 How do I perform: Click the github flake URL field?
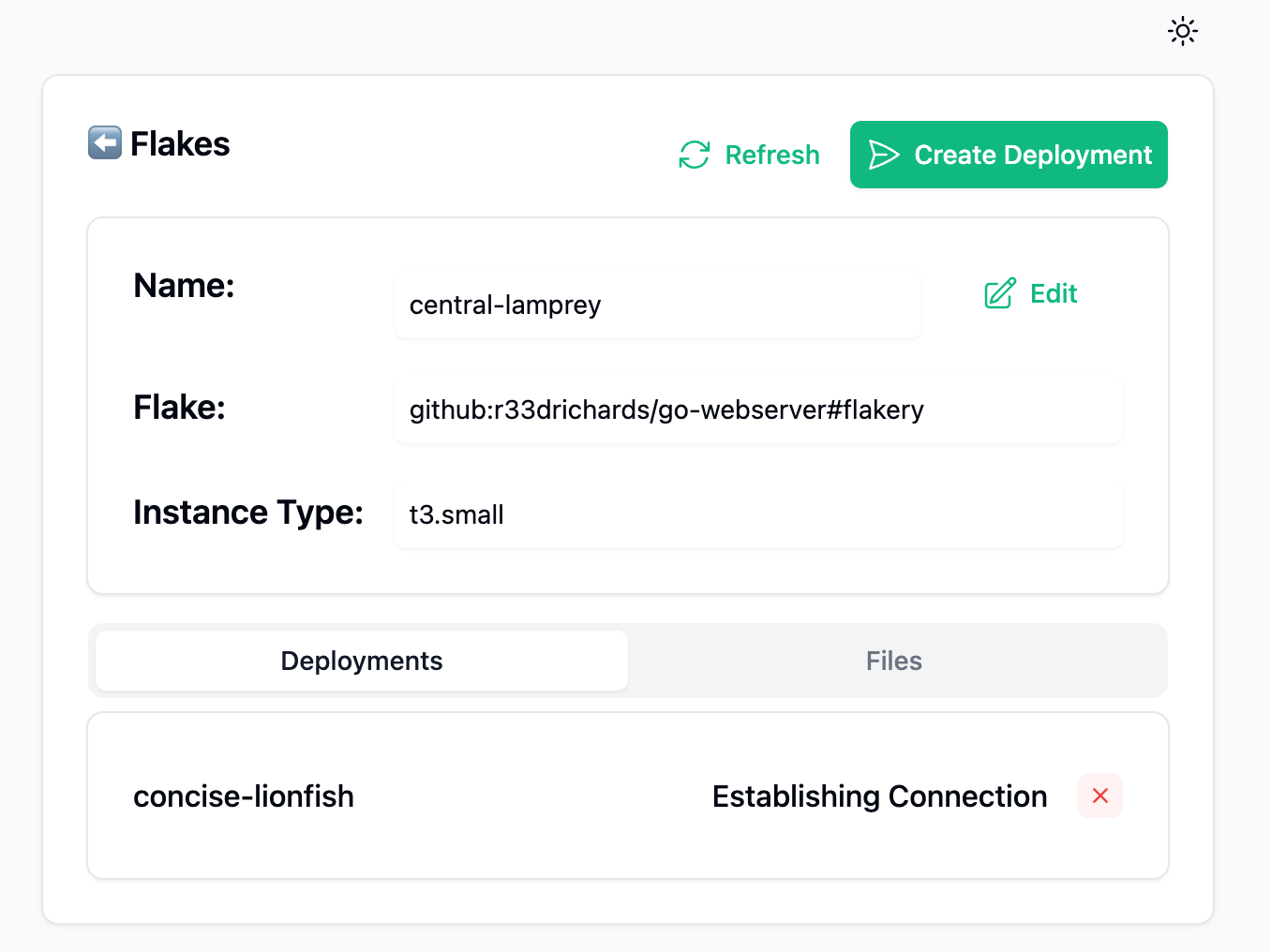point(757,410)
